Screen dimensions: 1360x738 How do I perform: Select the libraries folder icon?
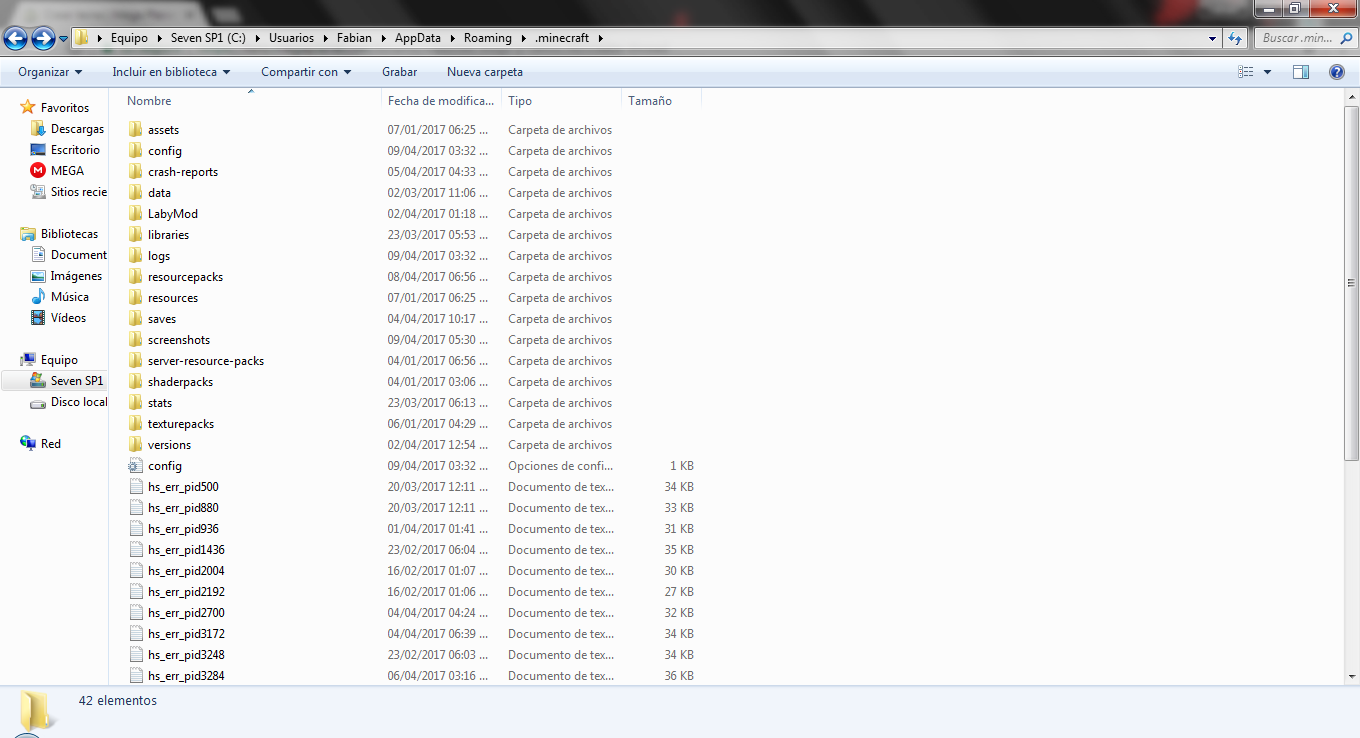(136, 235)
